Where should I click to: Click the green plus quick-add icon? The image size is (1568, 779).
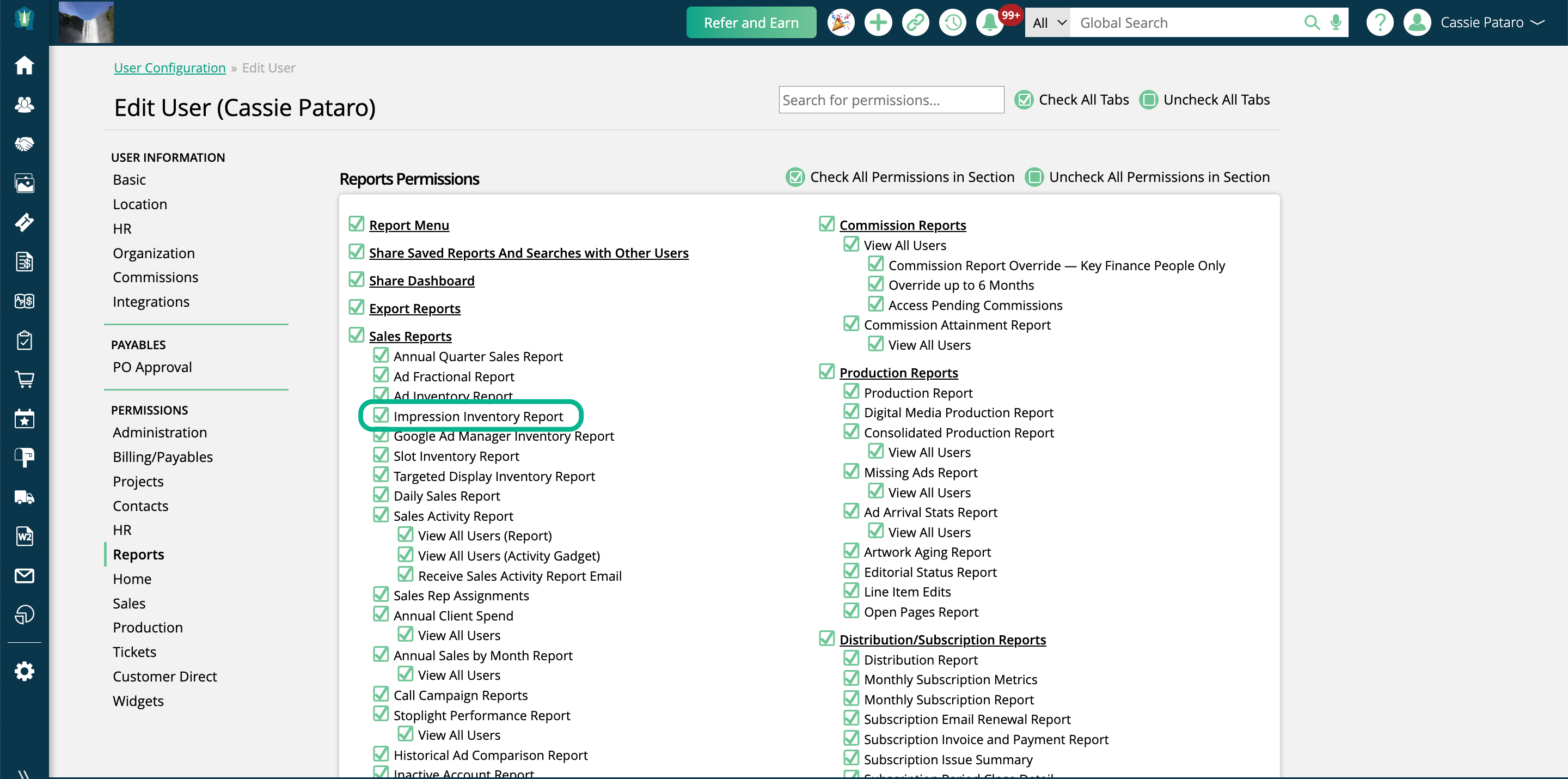(x=878, y=23)
